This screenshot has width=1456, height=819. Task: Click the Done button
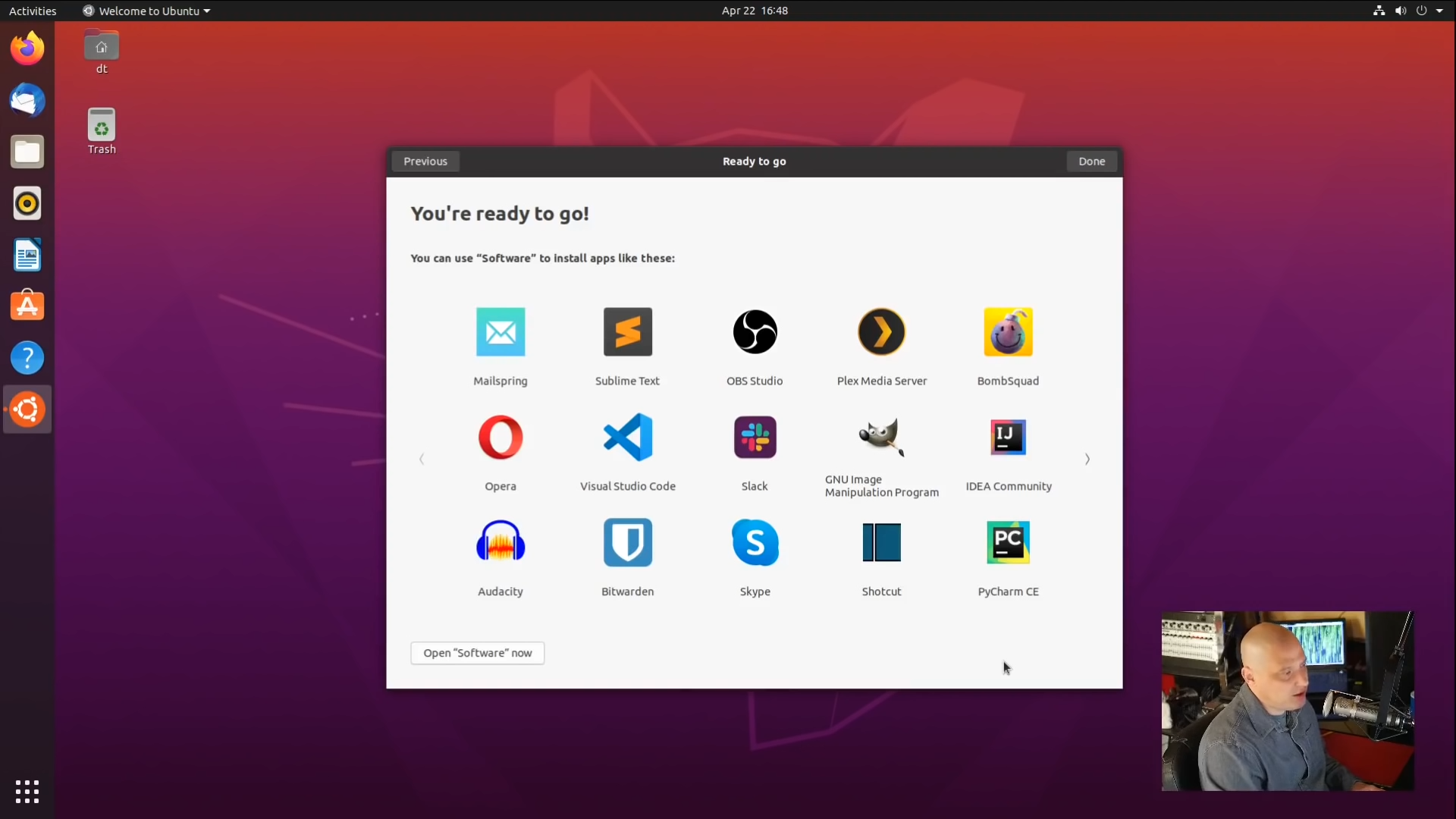[x=1092, y=161]
